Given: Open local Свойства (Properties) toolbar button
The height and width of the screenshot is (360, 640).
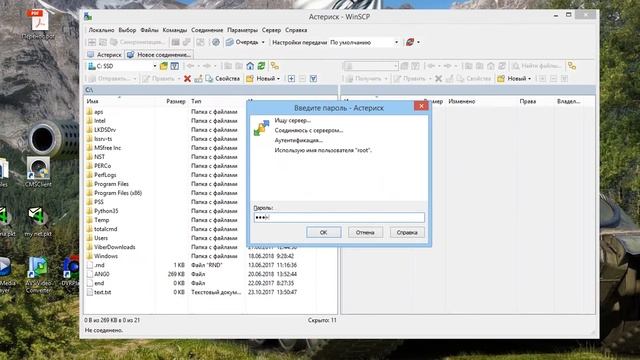Looking at the screenshot, I should pyautogui.click(x=222, y=79).
